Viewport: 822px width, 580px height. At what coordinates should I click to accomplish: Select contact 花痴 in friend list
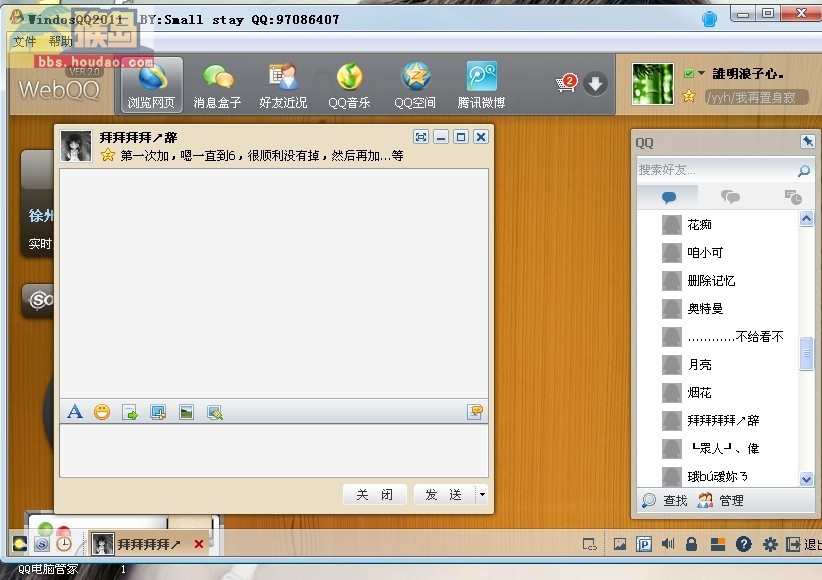coord(717,225)
